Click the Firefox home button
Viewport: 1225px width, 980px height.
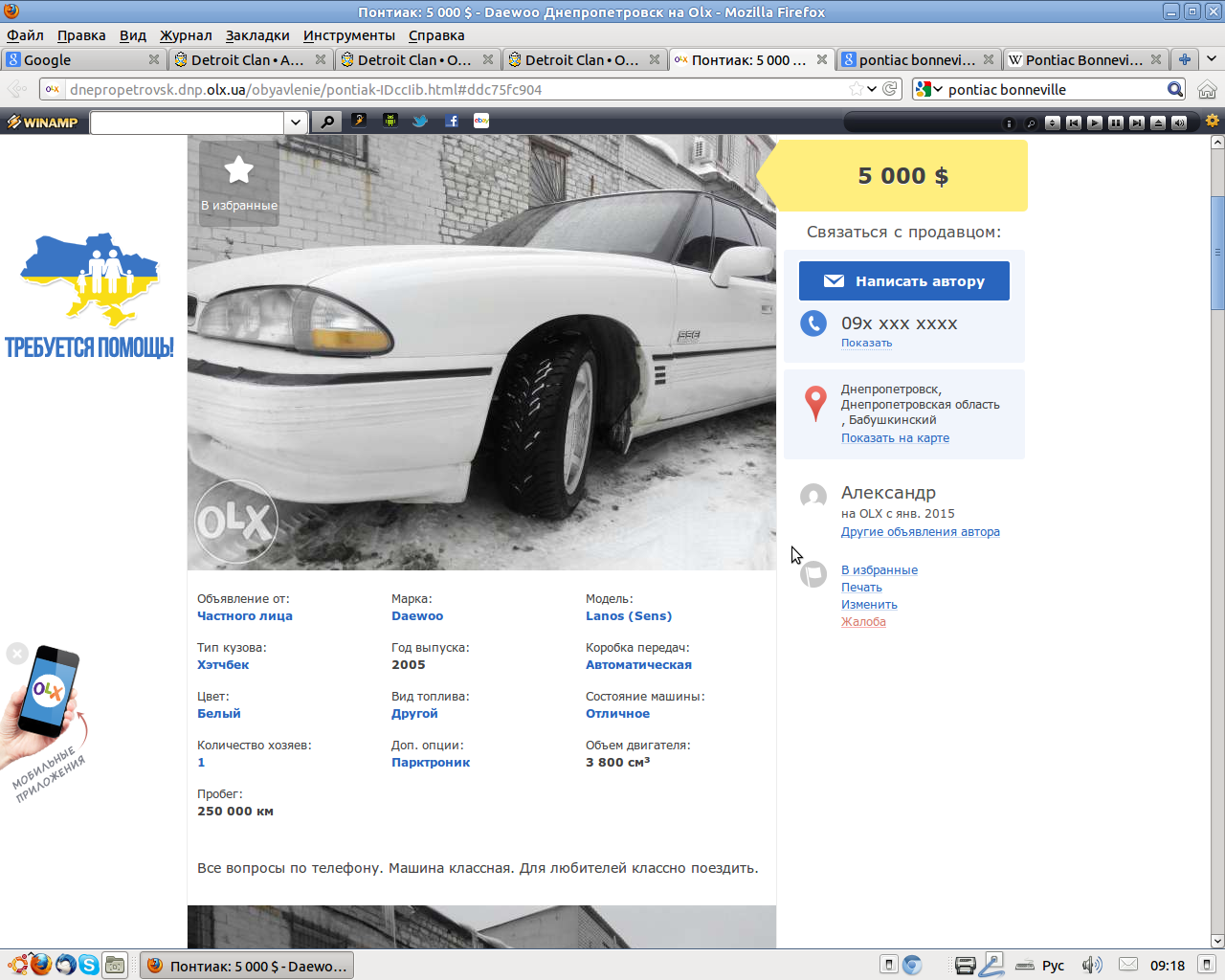coord(1207,90)
